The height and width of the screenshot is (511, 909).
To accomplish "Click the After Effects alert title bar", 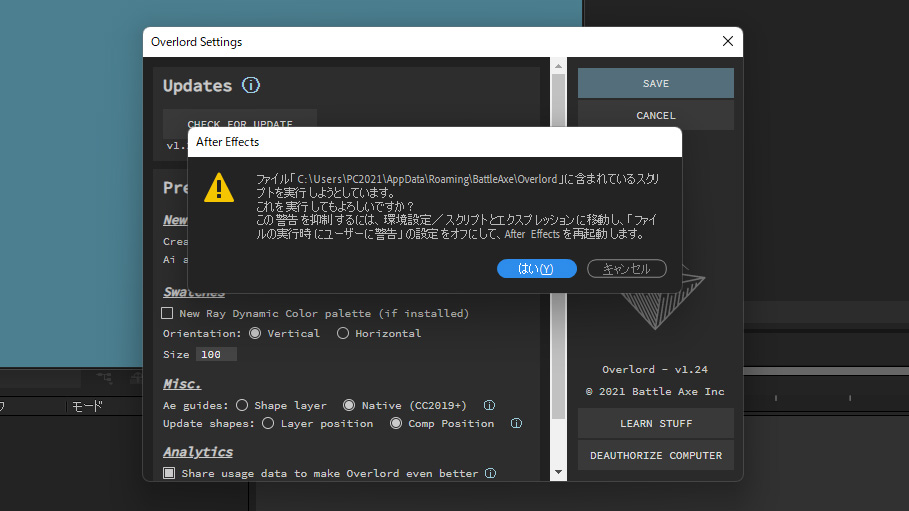I will pos(435,142).
